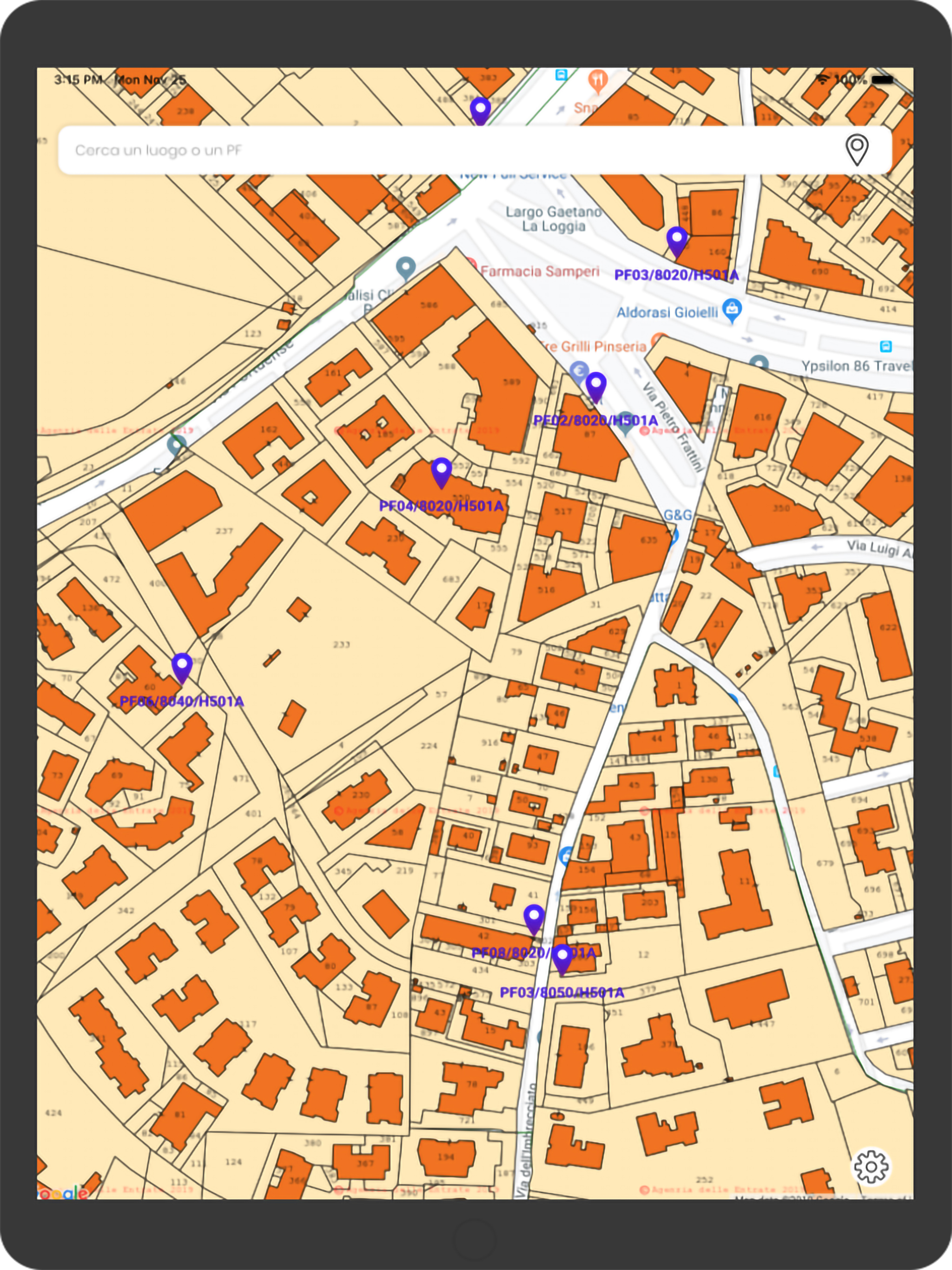Click the PF03/8050/H501A label
This screenshot has width=952, height=1270.
tap(562, 992)
